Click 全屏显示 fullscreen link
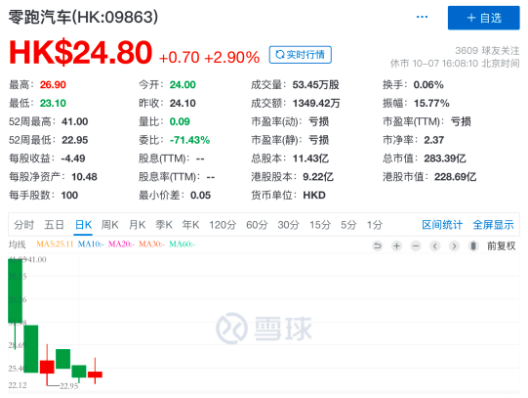528x398 pixels. tap(493, 225)
